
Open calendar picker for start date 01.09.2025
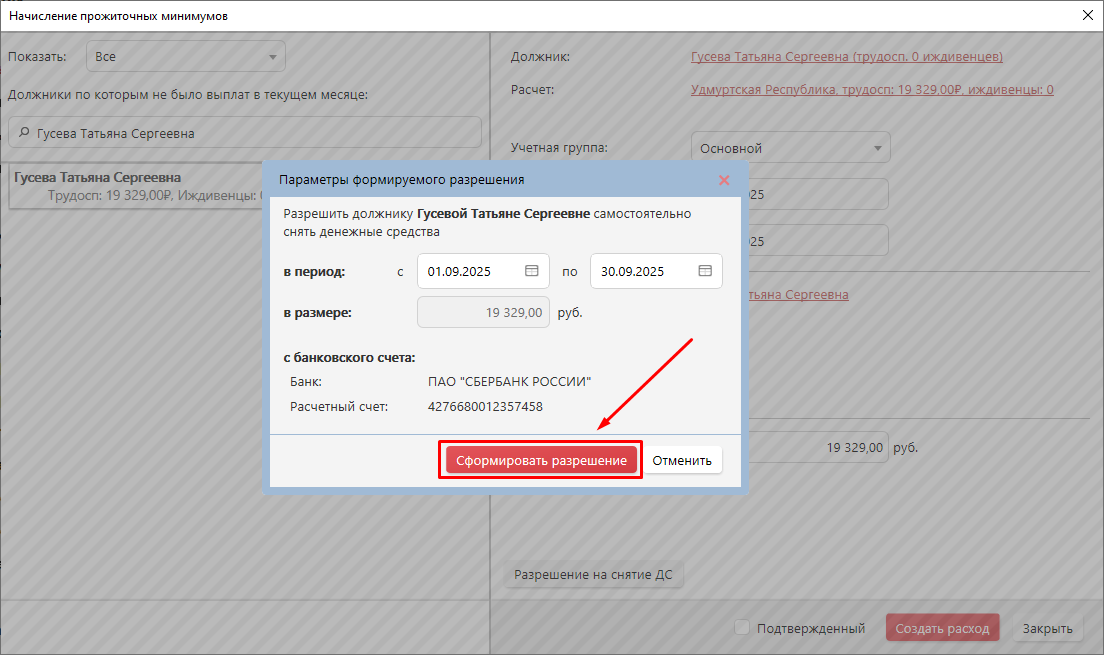pyautogui.click(x=532, y=271)
